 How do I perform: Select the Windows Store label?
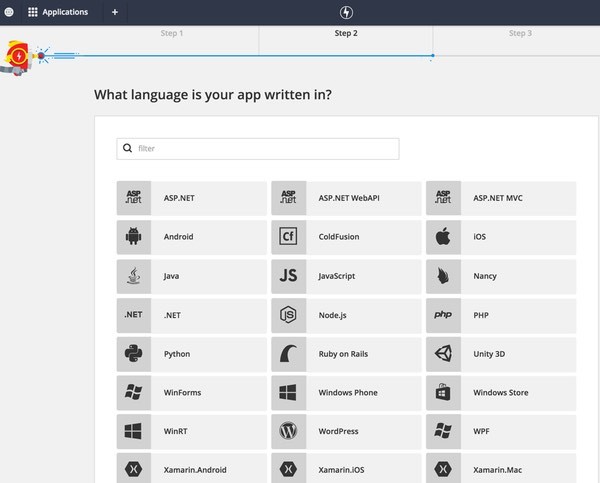pyautogui.click(x=501, y=393)
